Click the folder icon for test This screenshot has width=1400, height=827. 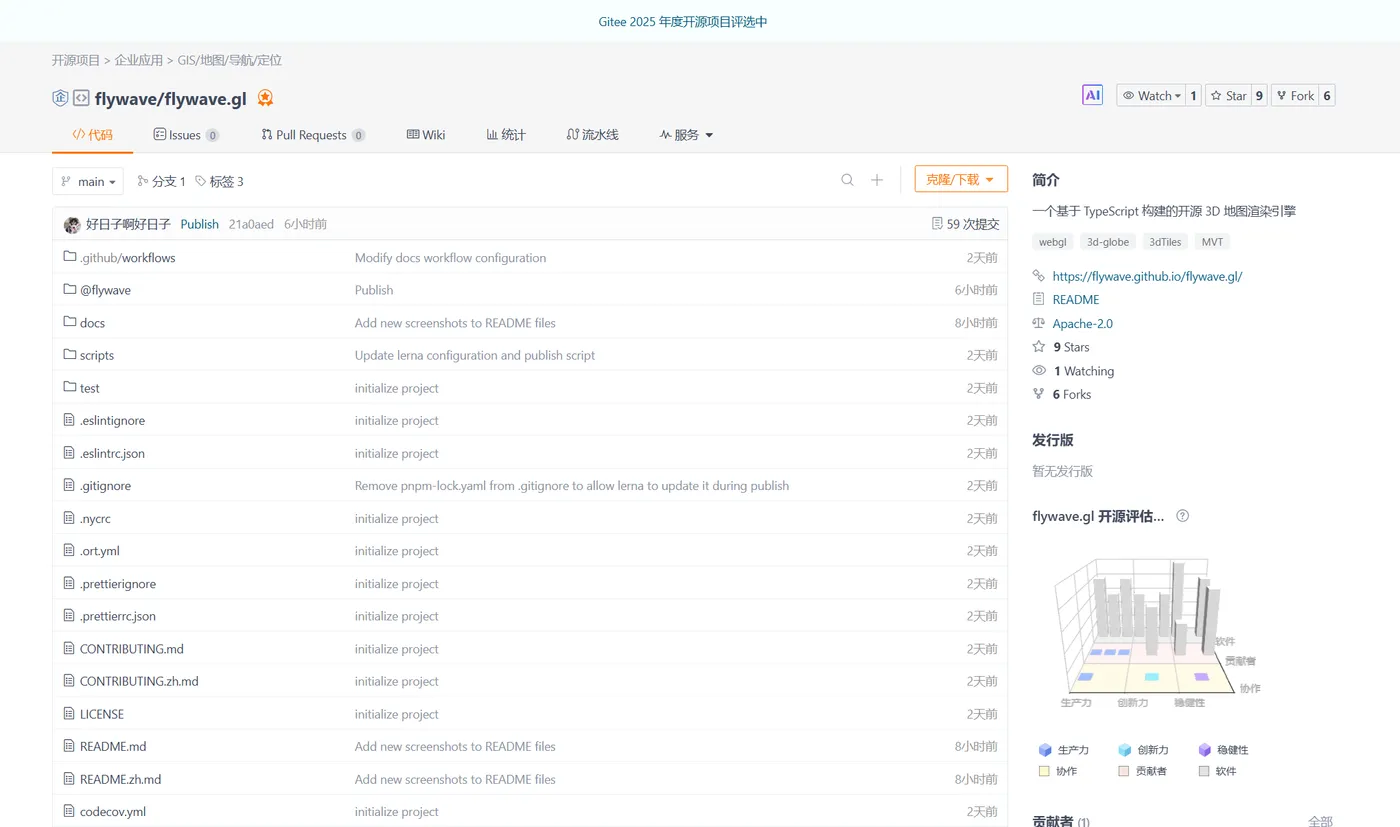coord(70,387)
